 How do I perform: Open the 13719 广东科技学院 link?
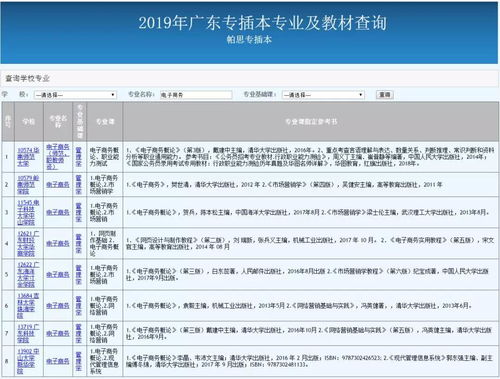(28, 333)
